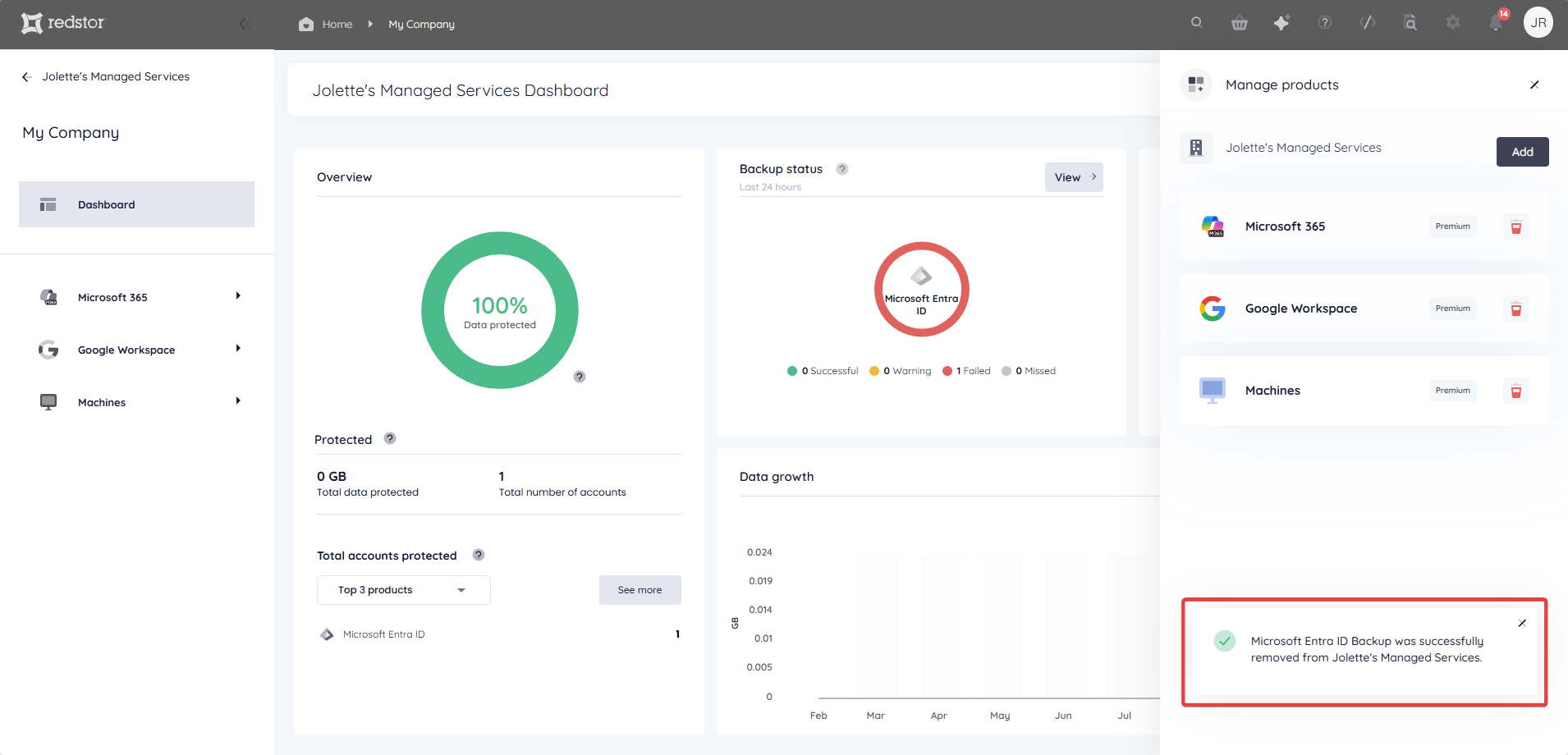Open the settings gear icon
This screenshot has width=1568, height=755.
1453,23
